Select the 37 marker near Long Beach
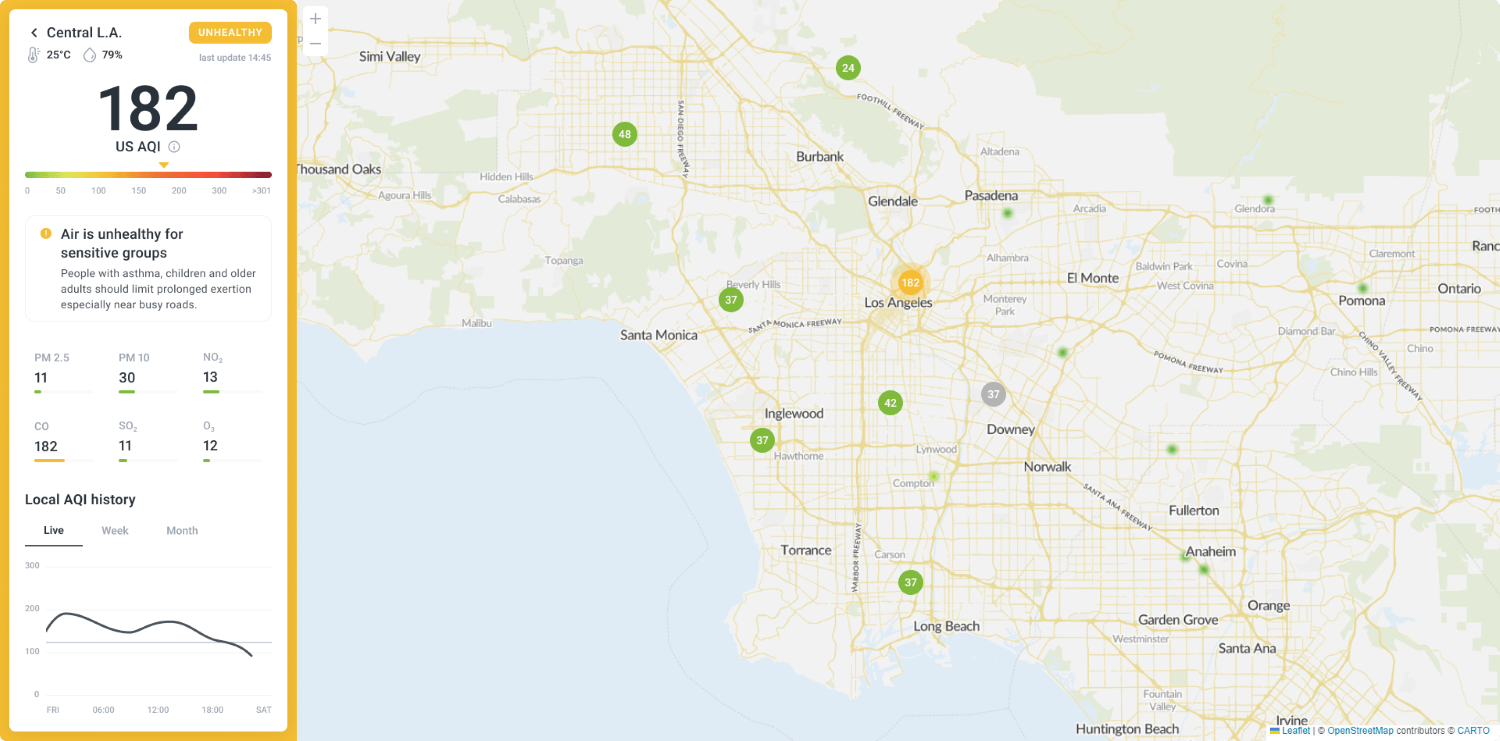This screenshot has height=741, width=1500. pos(910,582)
